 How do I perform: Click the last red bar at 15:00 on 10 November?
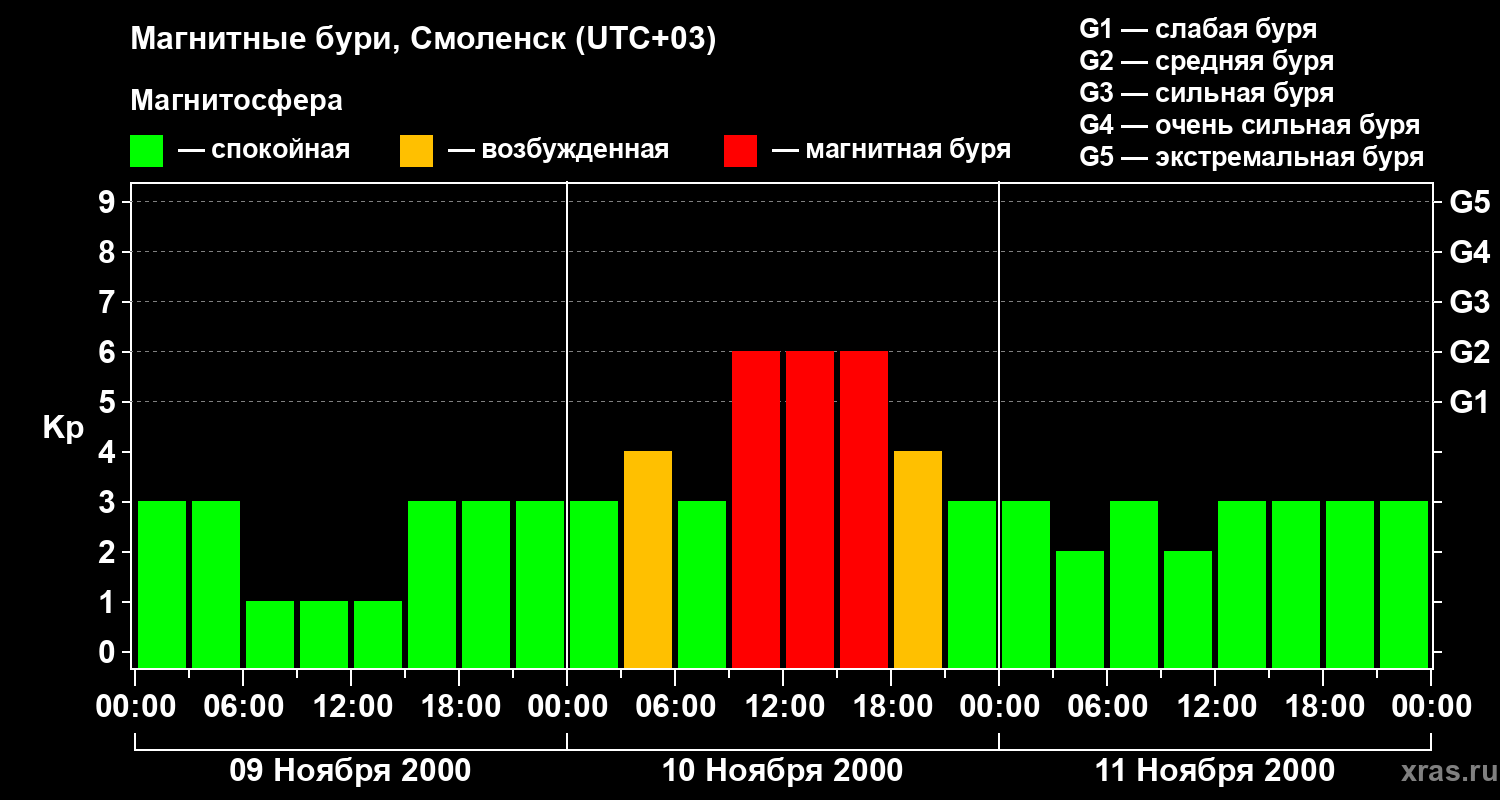(x=864, y=510)
